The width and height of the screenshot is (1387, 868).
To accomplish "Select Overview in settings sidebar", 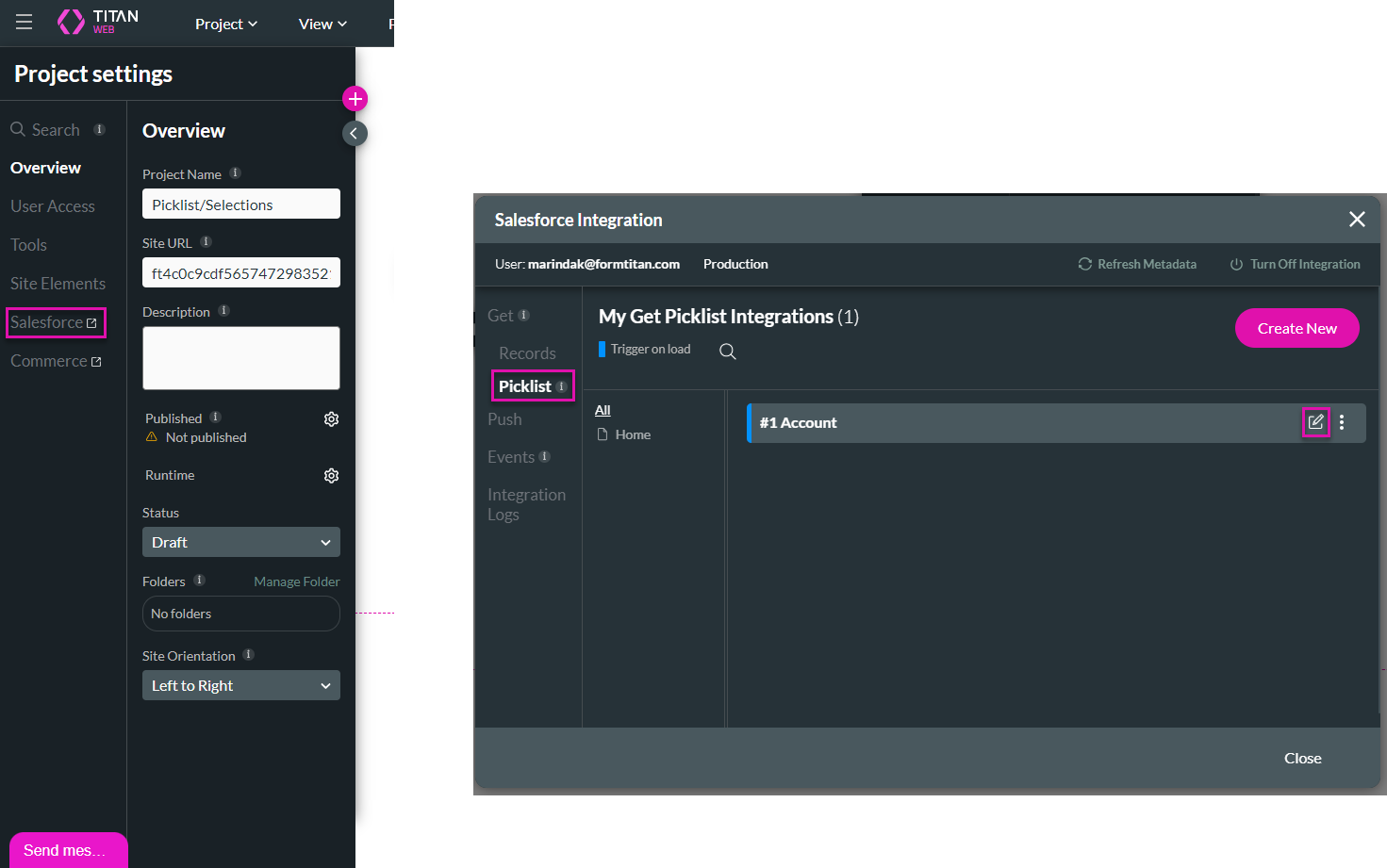I will point(45,168).
